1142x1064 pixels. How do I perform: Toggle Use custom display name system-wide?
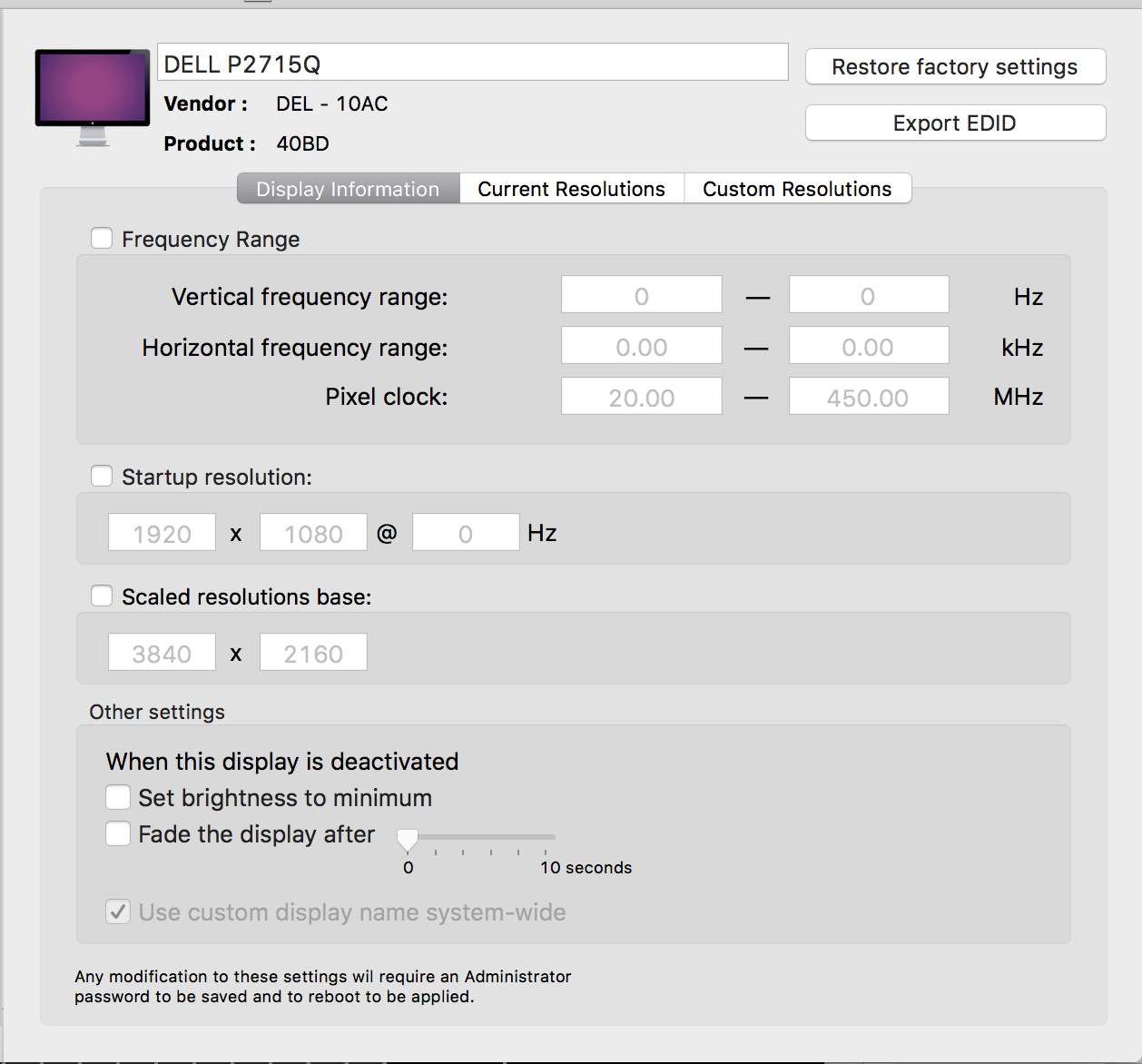(x=118, y=911)
